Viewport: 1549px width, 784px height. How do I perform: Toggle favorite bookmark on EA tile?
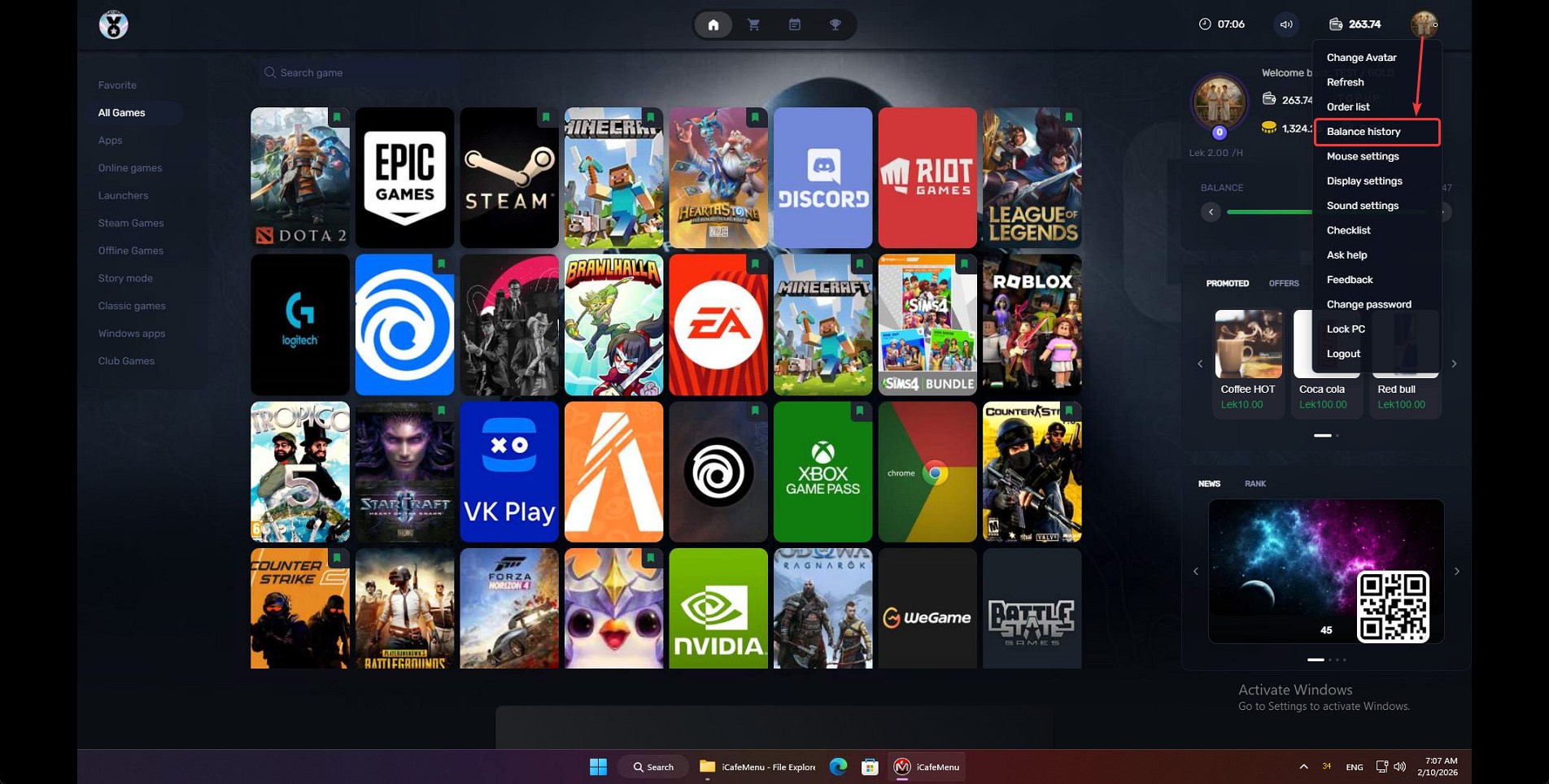(755, 264)
